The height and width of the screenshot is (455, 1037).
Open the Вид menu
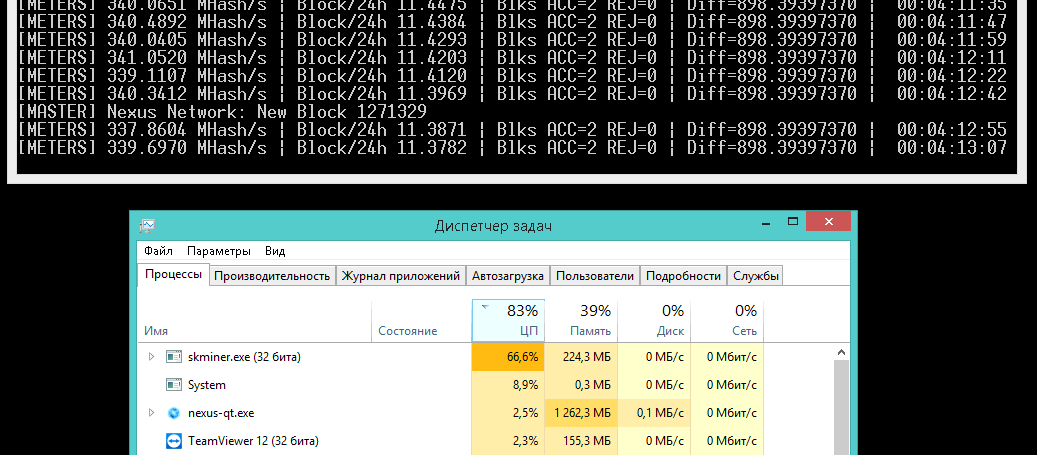[x=275, y=251]
